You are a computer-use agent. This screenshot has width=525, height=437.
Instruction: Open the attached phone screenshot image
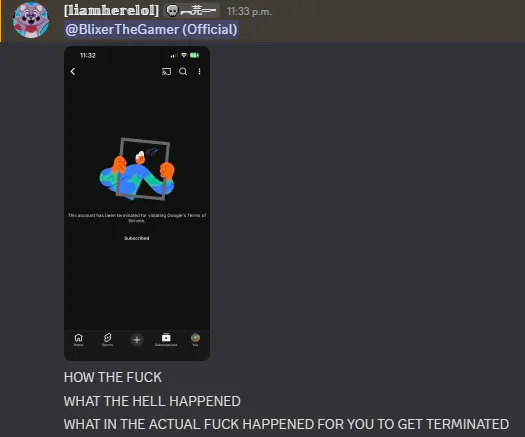137,203
